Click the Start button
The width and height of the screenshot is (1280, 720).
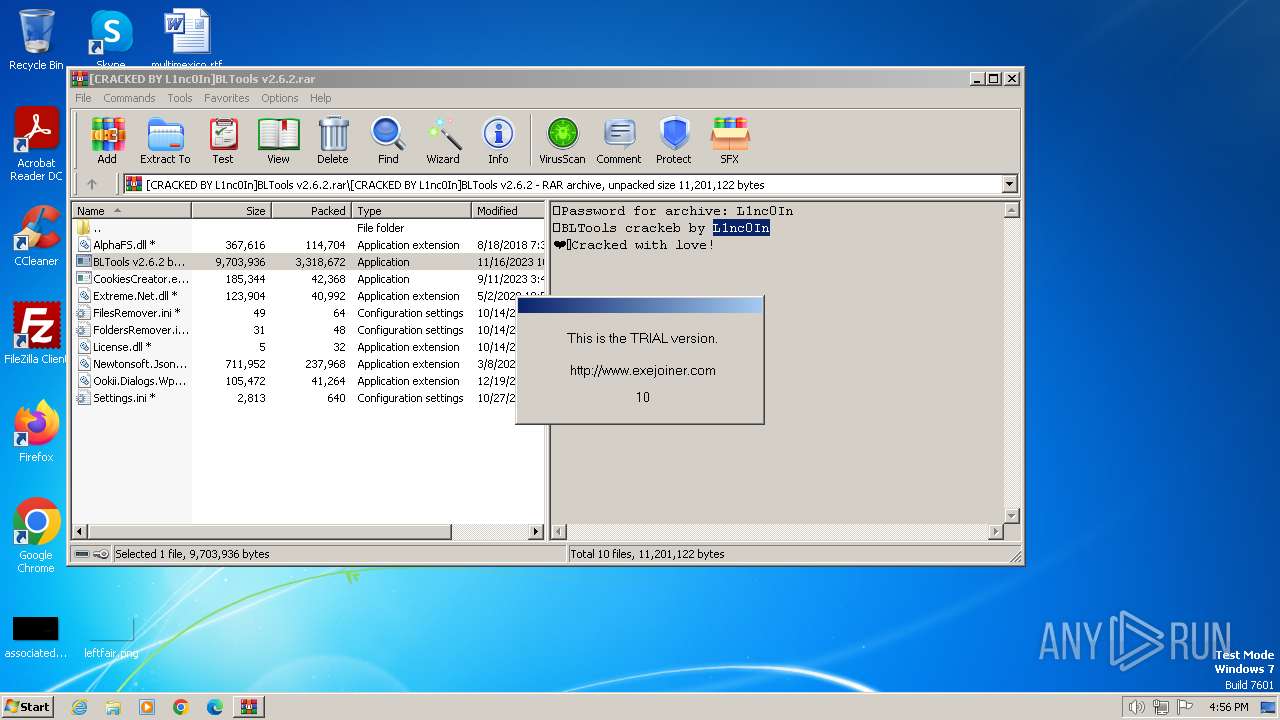click(x=28, y=706)
